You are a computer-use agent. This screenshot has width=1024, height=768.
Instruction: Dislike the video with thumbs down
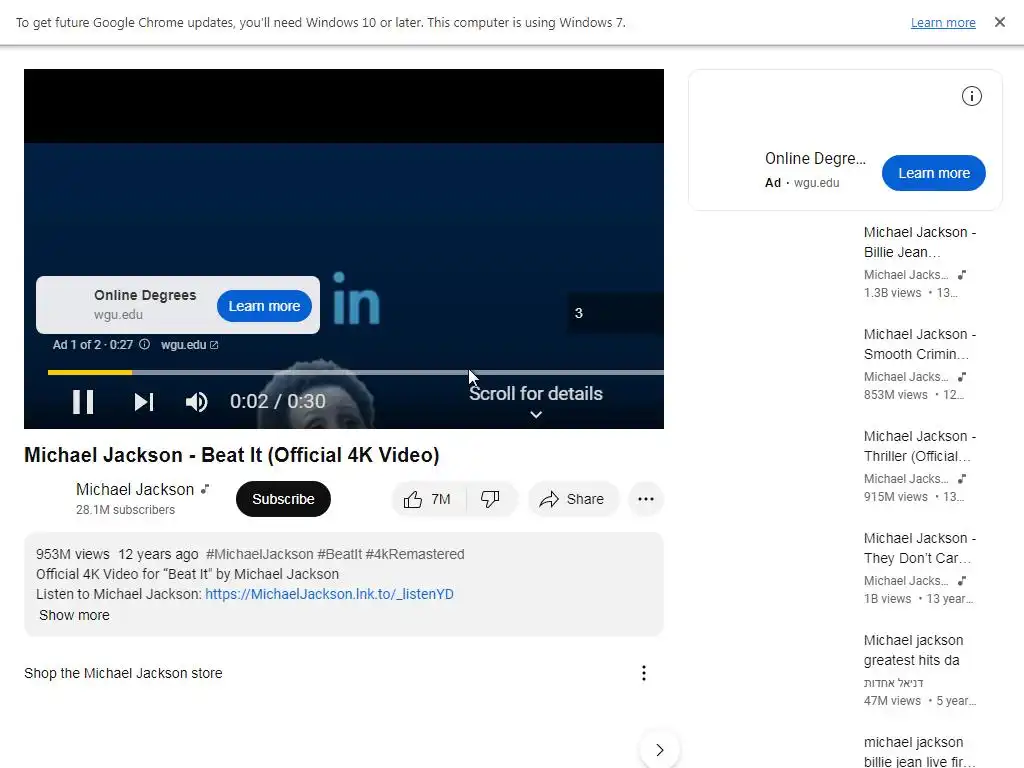pos(490,499)
